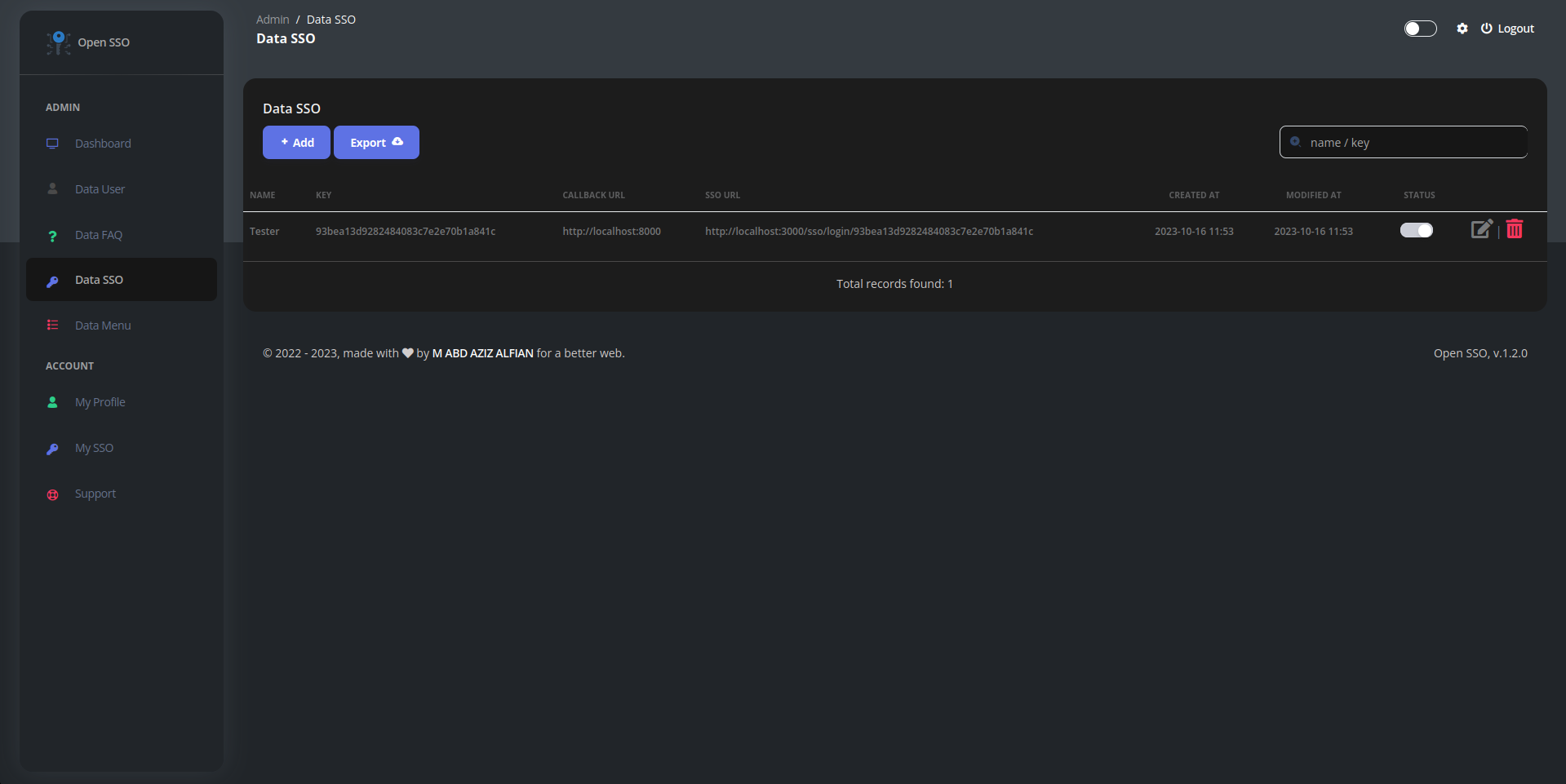Viewport: 1566px width, 784px height.
Task: Open the My Profile page
Action: click(x=100, y=401)
